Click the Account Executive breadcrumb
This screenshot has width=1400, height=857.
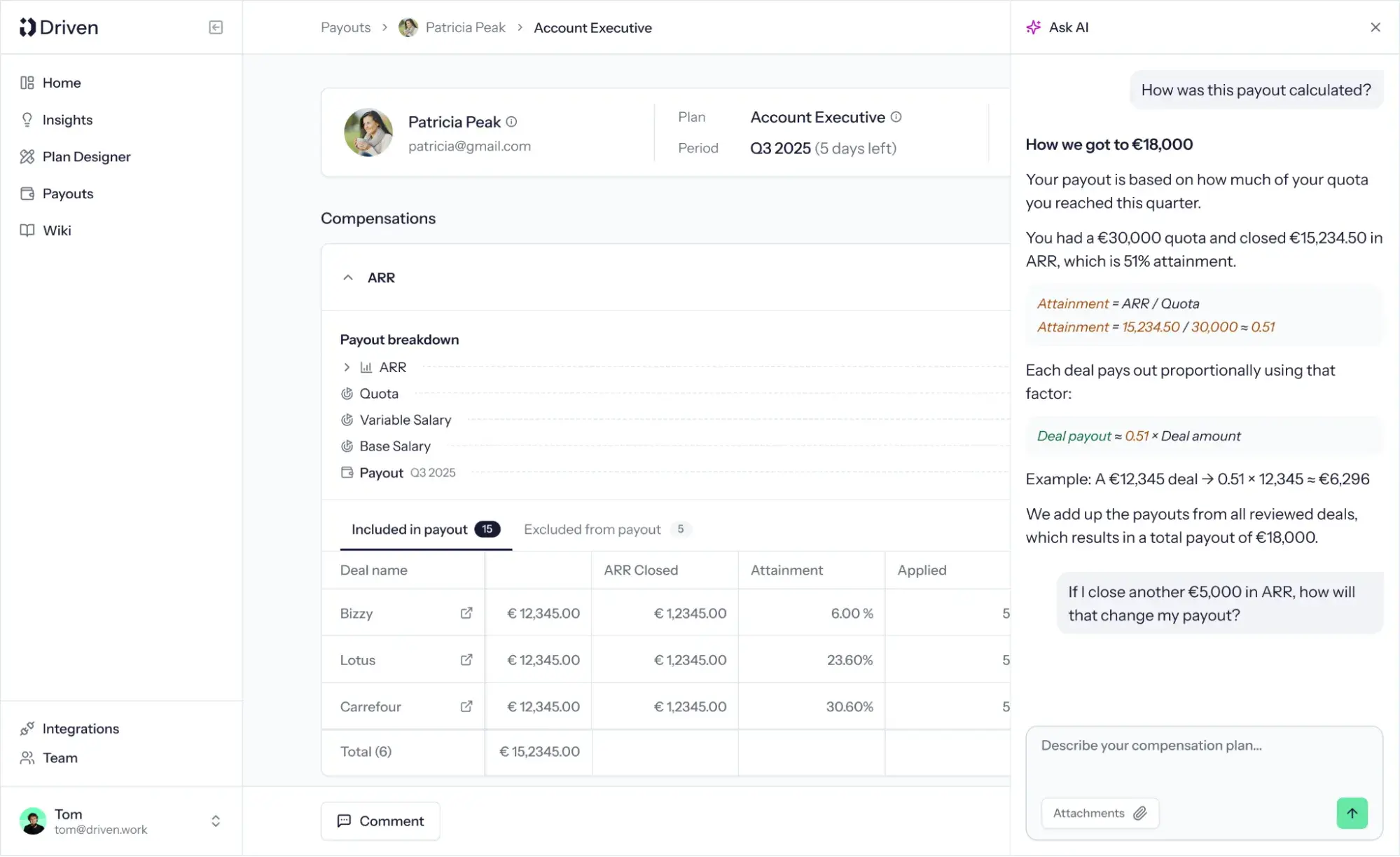pyautogui.click(x=592, y=27)
